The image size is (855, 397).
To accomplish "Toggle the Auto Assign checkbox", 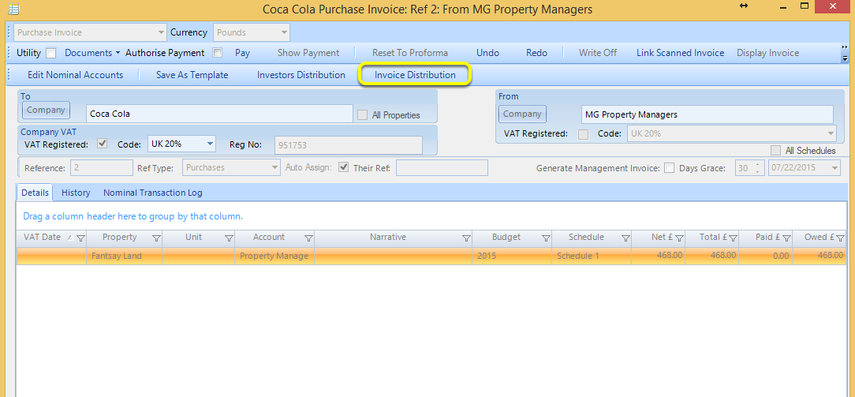I will 344,167.
